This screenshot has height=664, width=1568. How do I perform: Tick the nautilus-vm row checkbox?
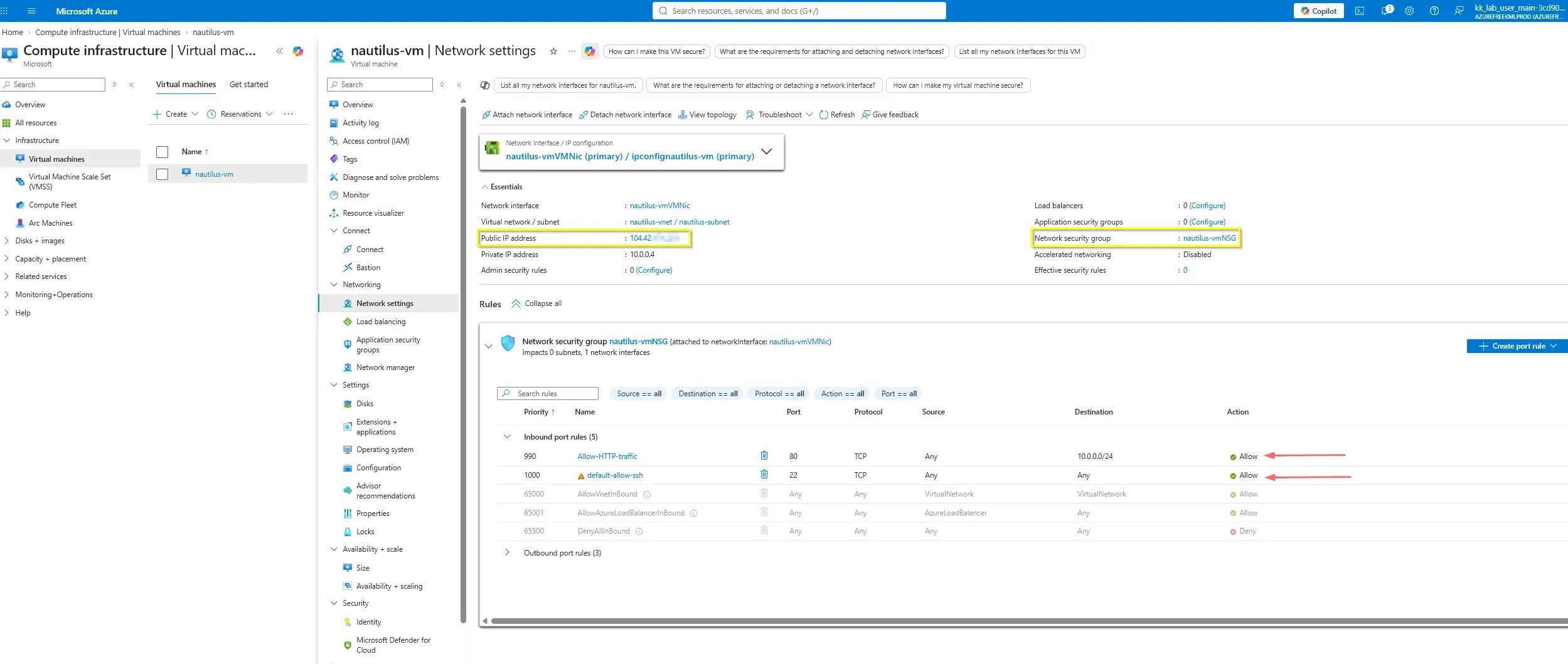pos(163,174)
